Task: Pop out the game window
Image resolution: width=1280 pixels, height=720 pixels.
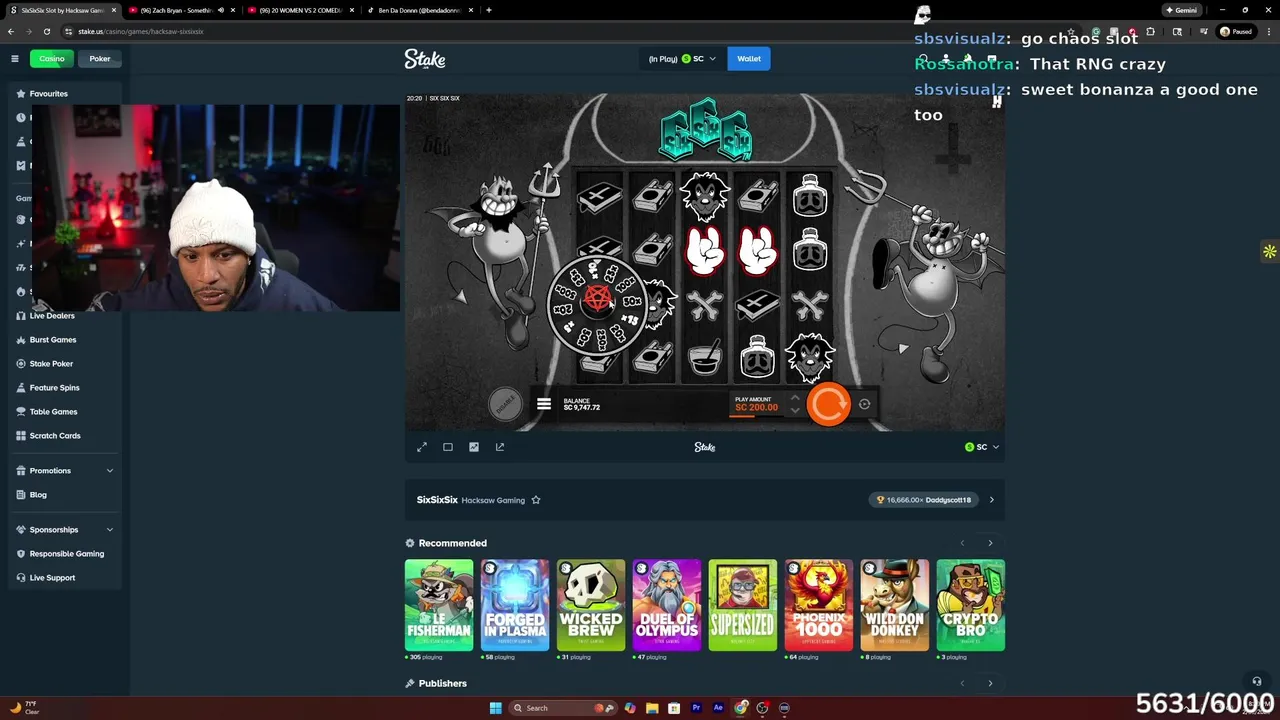Action: (x=500, y=447)
